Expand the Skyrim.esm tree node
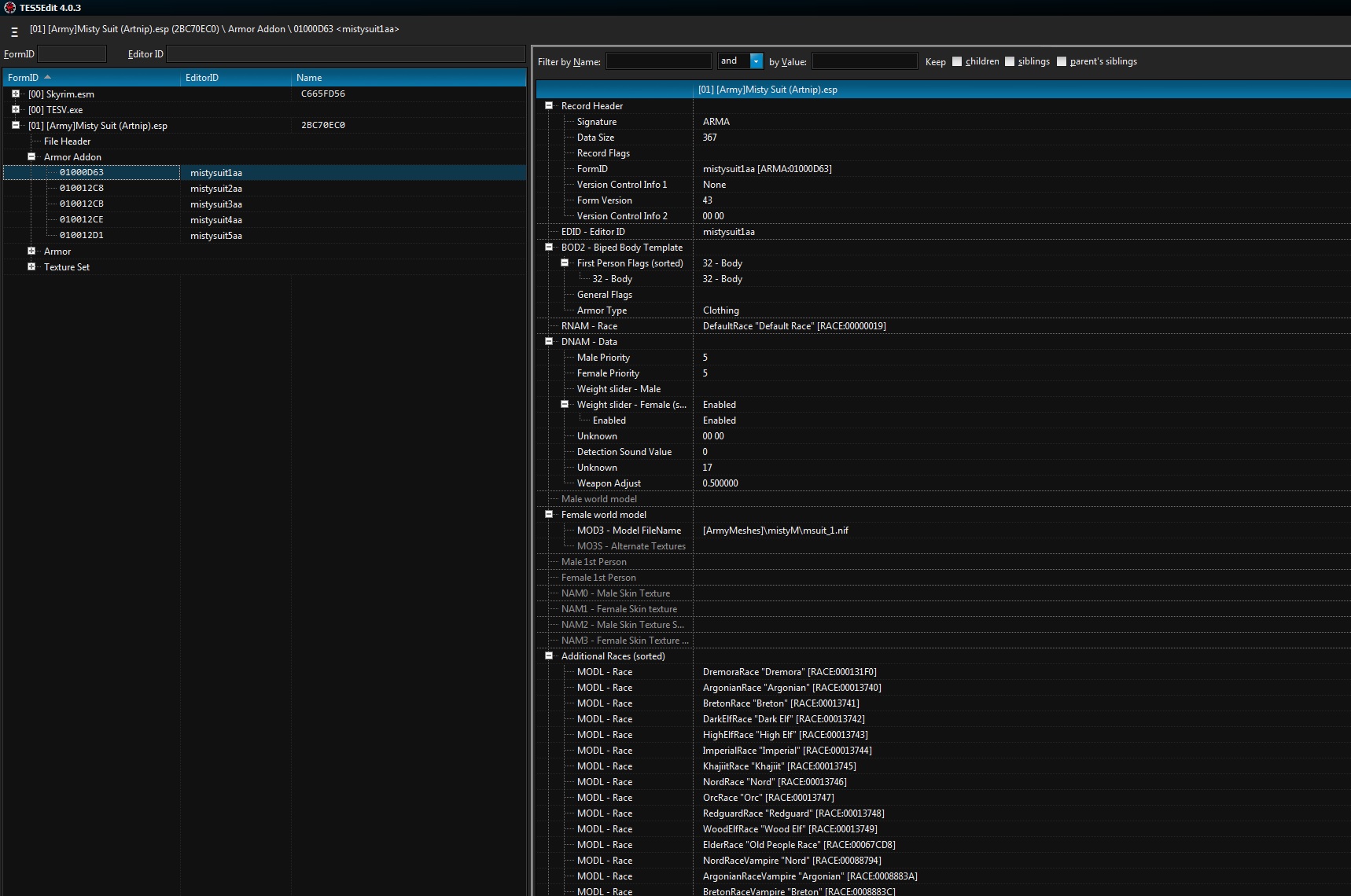 point(15,94)
